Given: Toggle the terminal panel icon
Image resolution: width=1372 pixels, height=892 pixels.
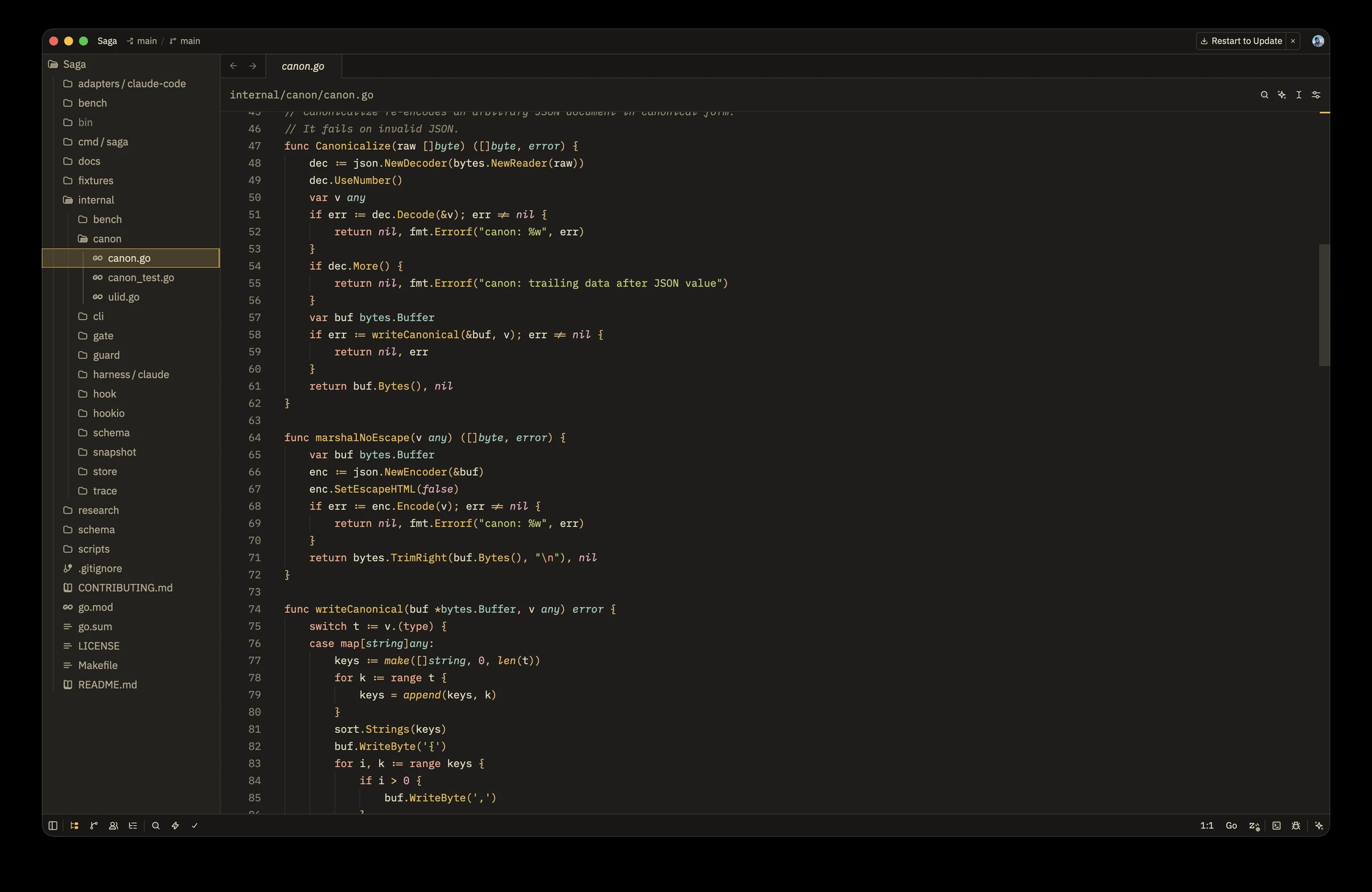Looking at the screenshot, I should [1277, 825].
